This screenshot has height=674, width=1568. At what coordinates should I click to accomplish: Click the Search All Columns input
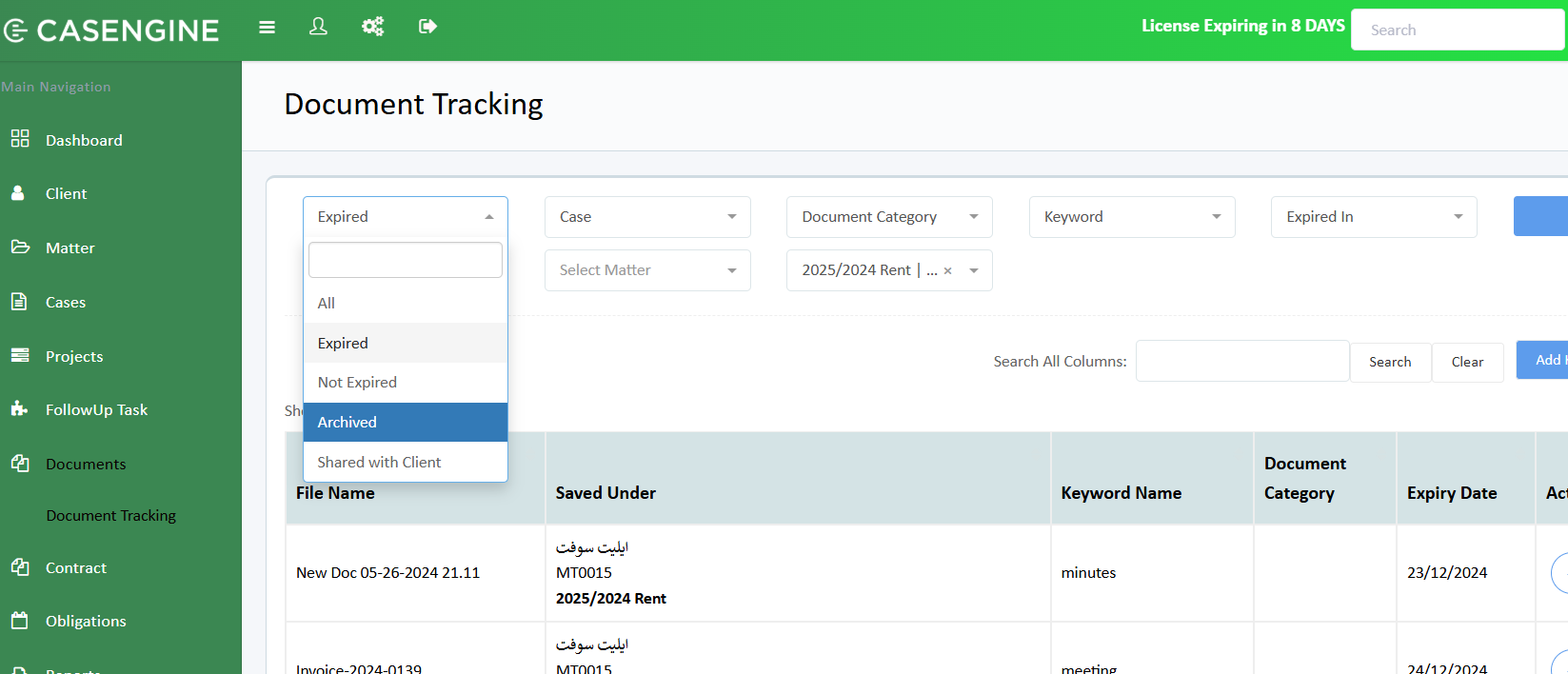[1242, 361]
